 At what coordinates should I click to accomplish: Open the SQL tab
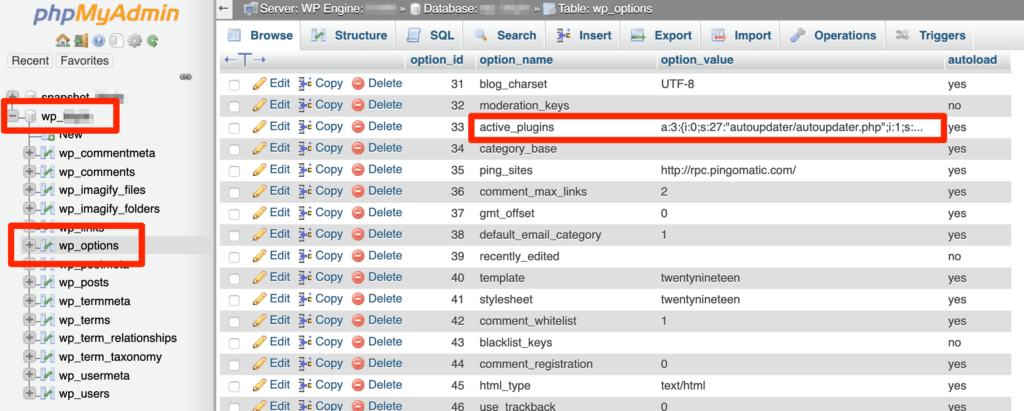430,35
